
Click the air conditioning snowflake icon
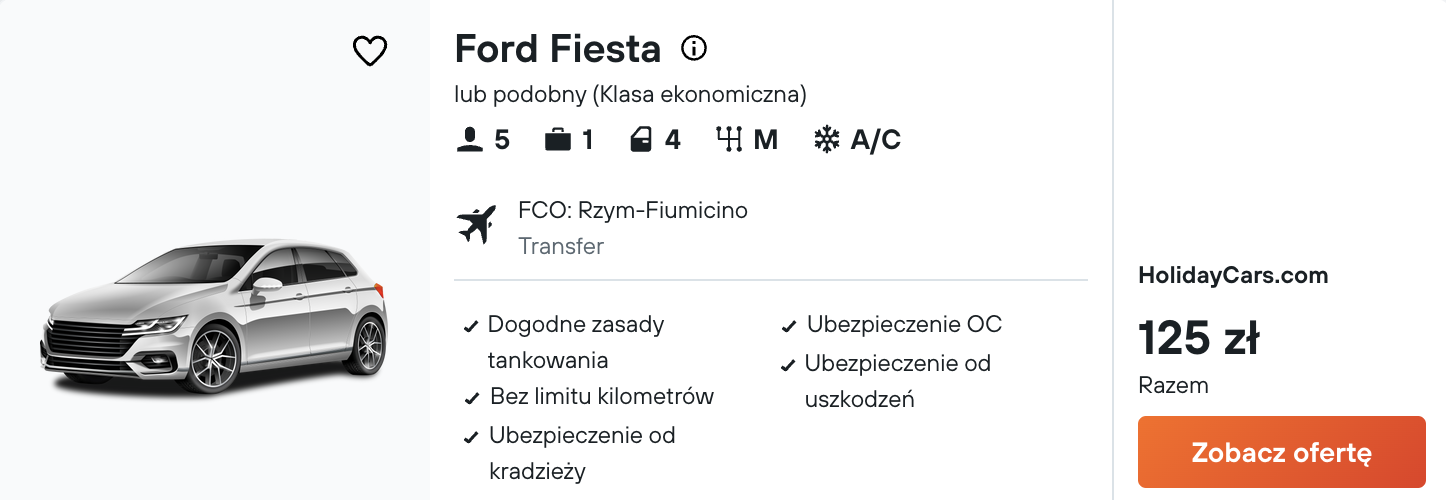coord(826,140)
